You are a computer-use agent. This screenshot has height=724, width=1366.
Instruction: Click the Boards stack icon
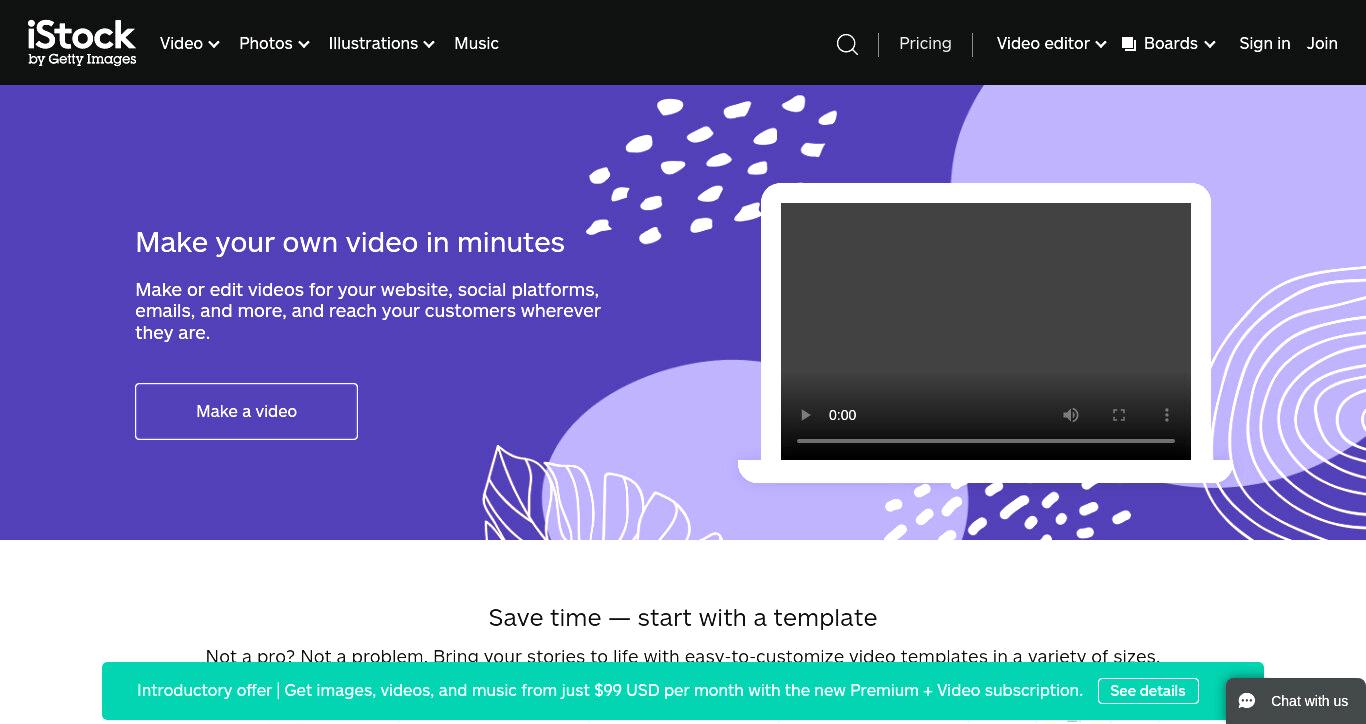click(x=1129, y=44)
